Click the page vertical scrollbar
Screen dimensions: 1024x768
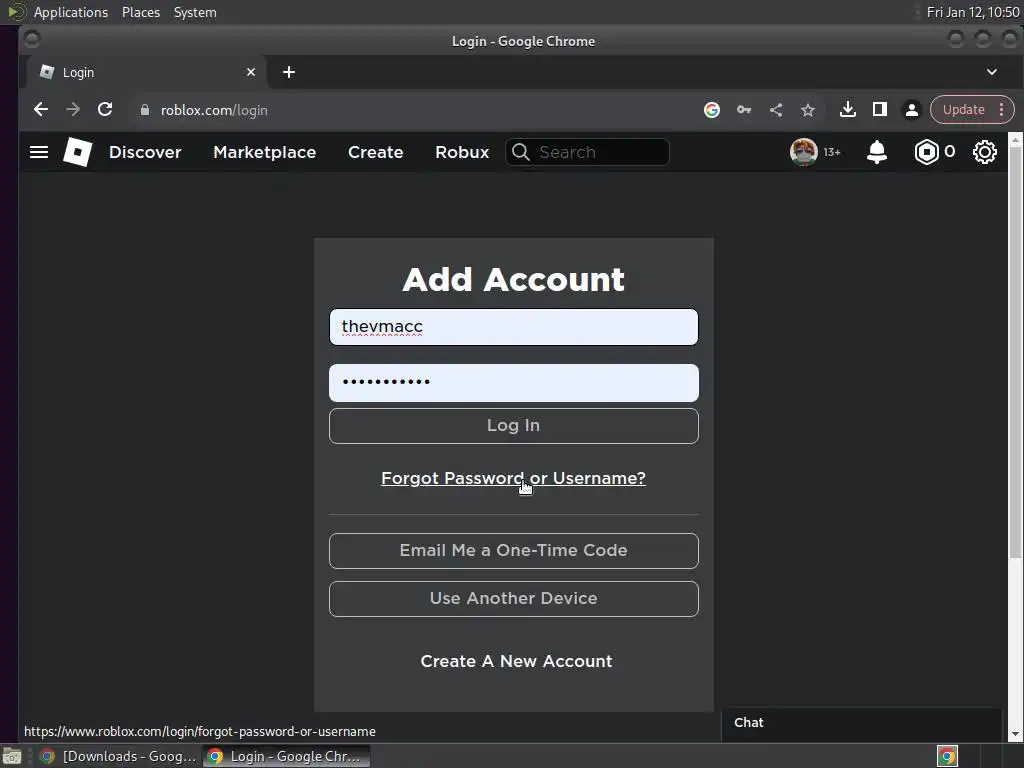tap(1015, 353)
